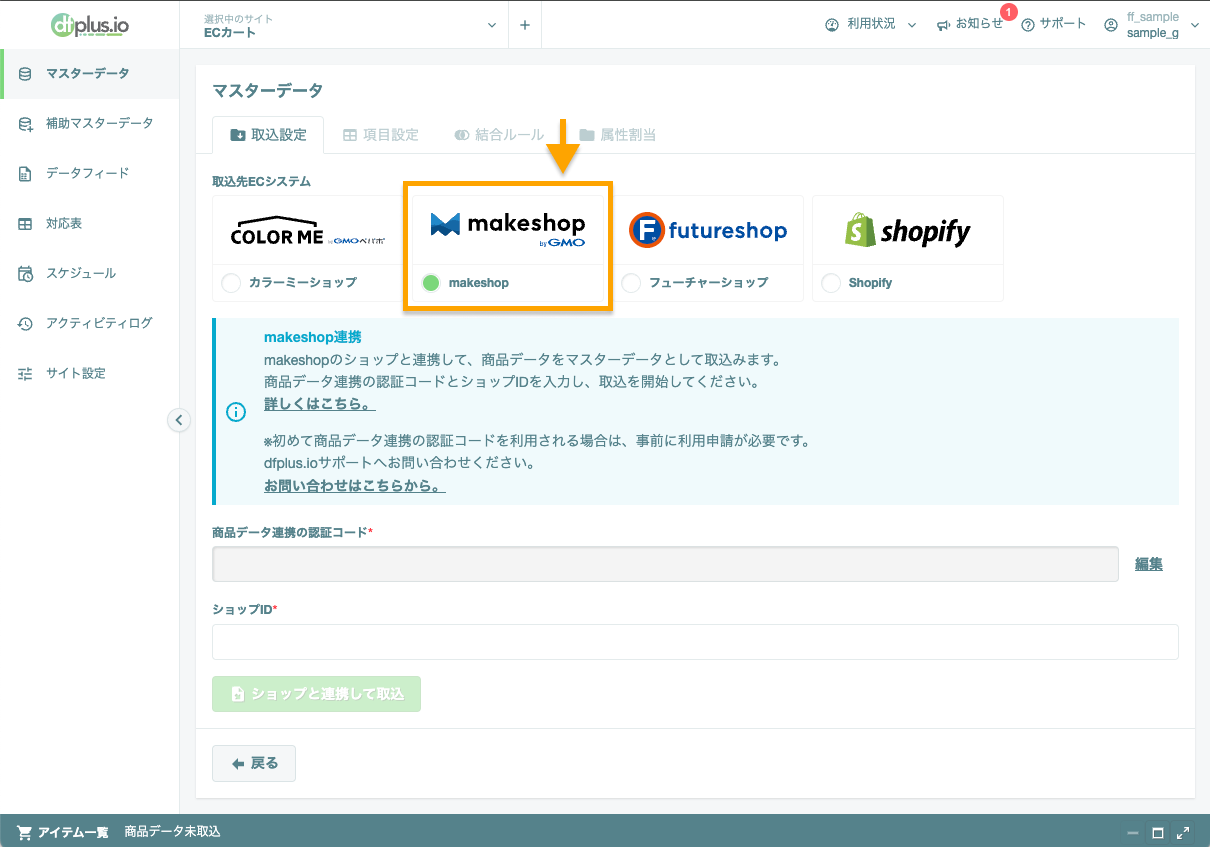Click the shopify logo card
Image resolution: width=1210 pixels, height=847 pixels.
click(x=908, y=231)
